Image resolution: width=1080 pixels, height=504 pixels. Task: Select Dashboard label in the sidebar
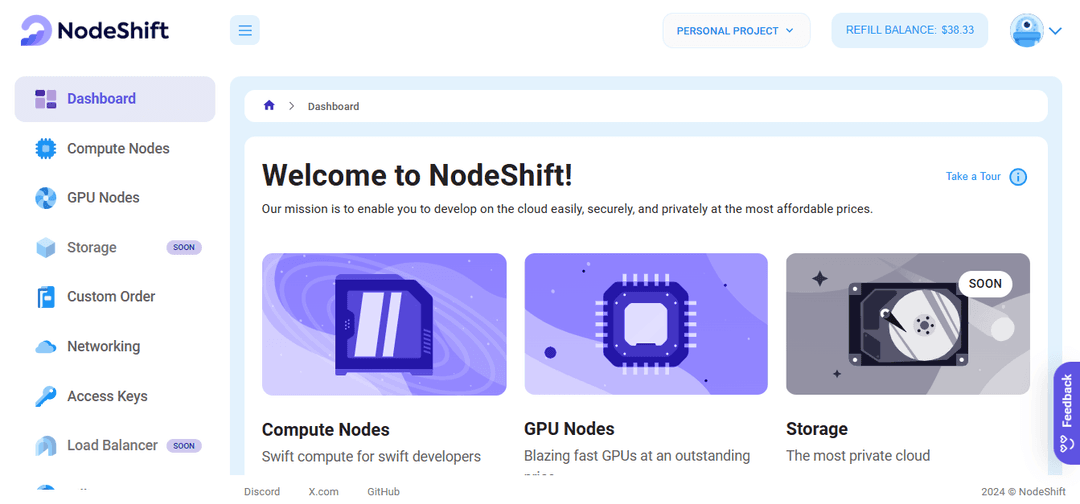tap(101, 98)
